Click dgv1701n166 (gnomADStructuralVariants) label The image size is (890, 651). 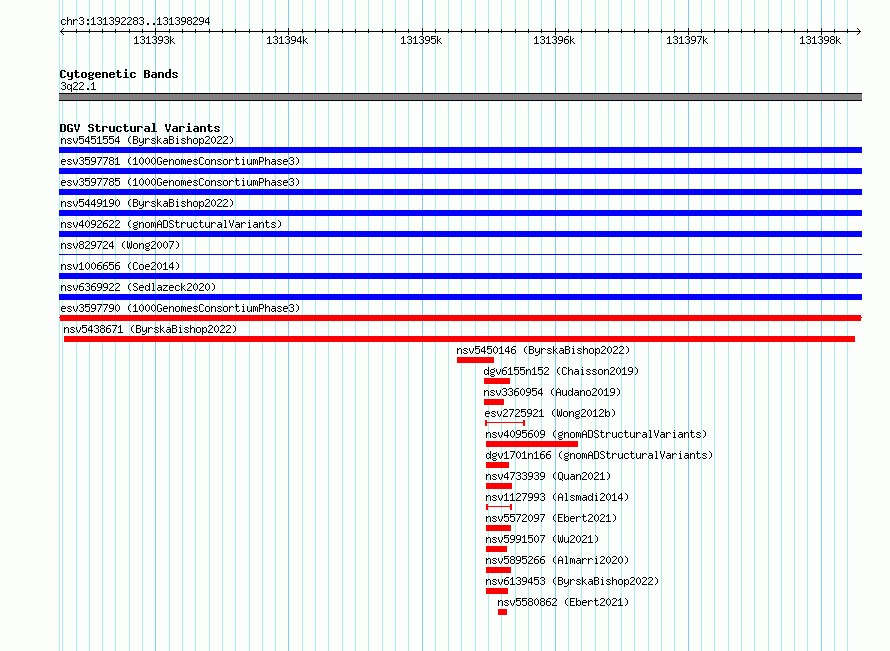(599, 455)
